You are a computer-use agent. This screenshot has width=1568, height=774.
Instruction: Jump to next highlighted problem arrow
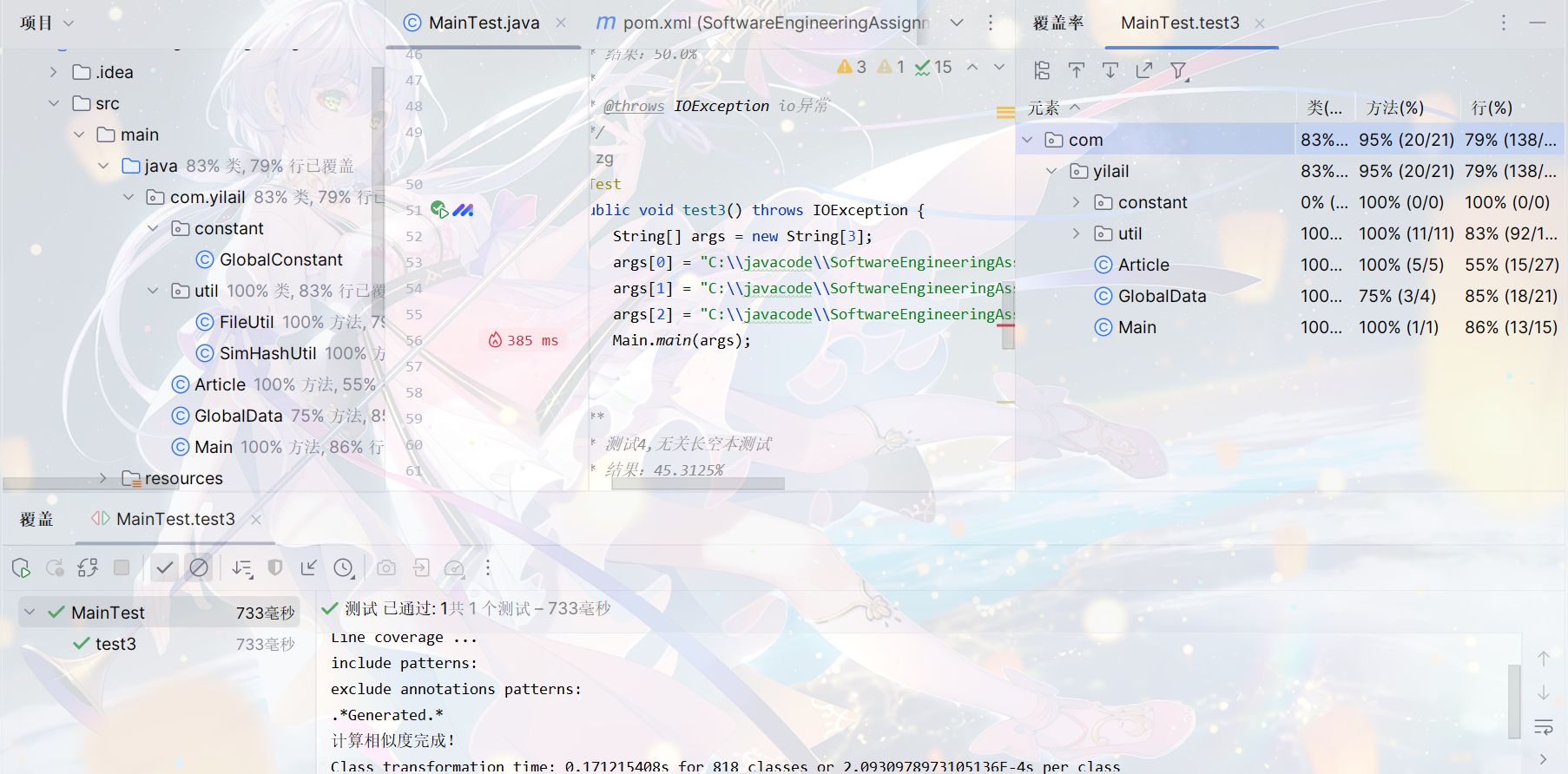999,67
